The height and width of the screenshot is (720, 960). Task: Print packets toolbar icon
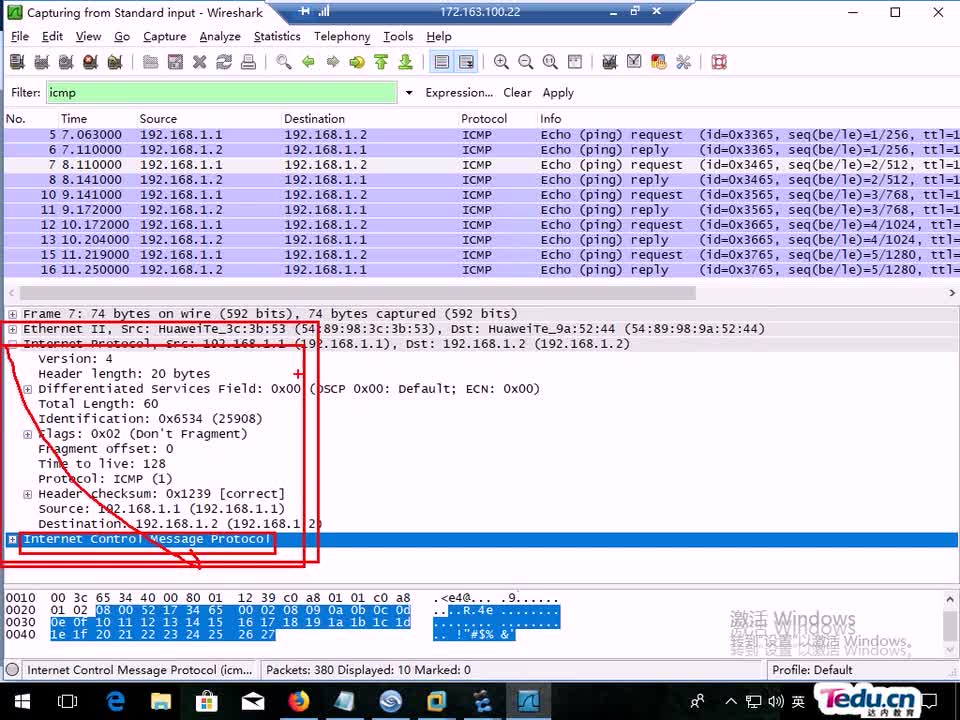(x=249, y=62)
